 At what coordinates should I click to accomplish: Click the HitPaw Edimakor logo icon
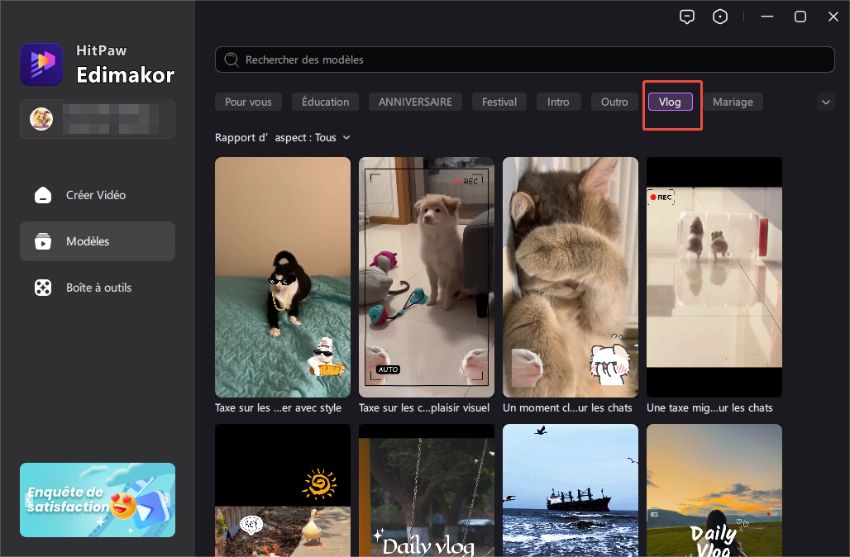(41, 64)
